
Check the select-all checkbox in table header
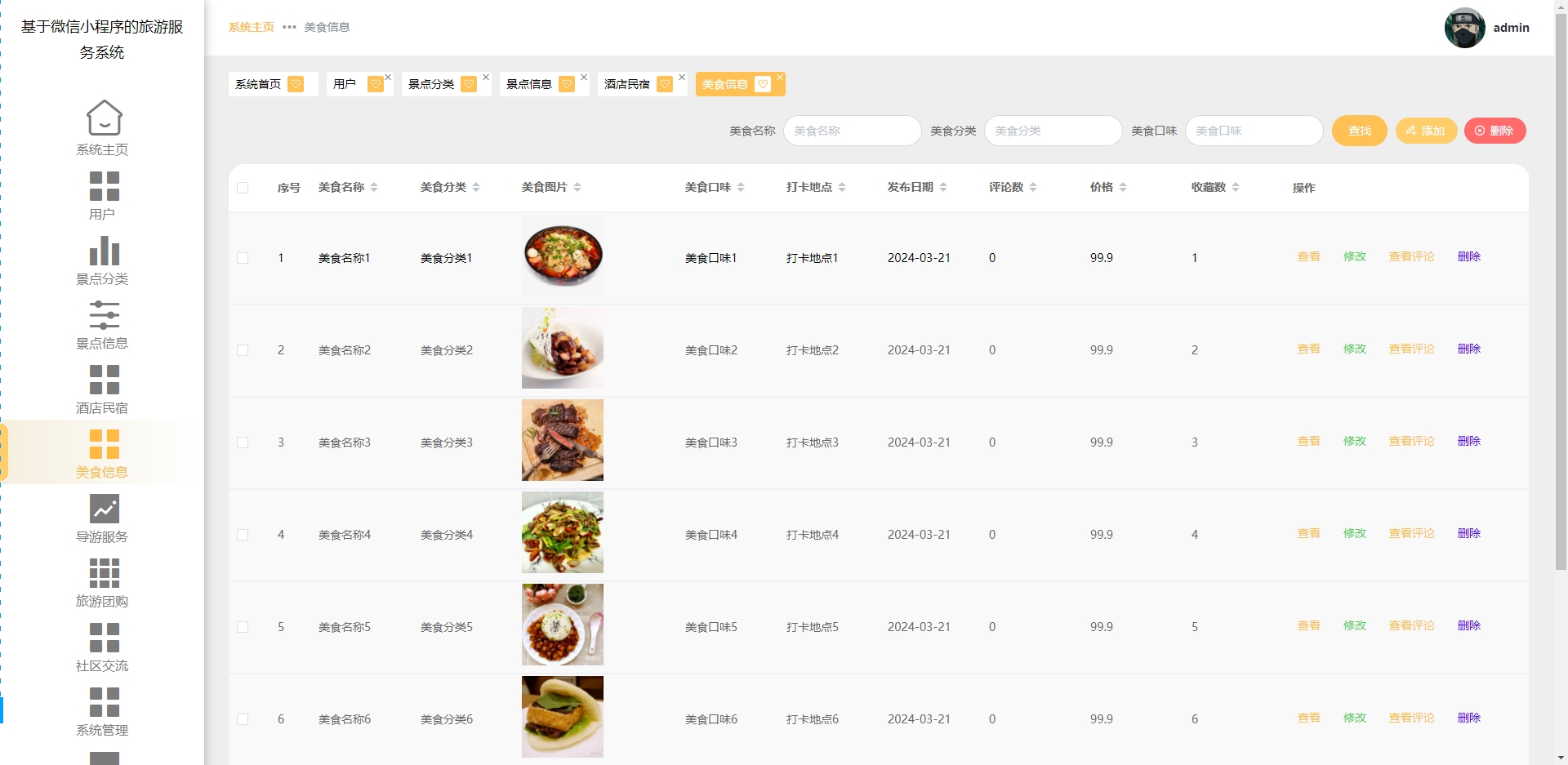click(x=243, y=188)
